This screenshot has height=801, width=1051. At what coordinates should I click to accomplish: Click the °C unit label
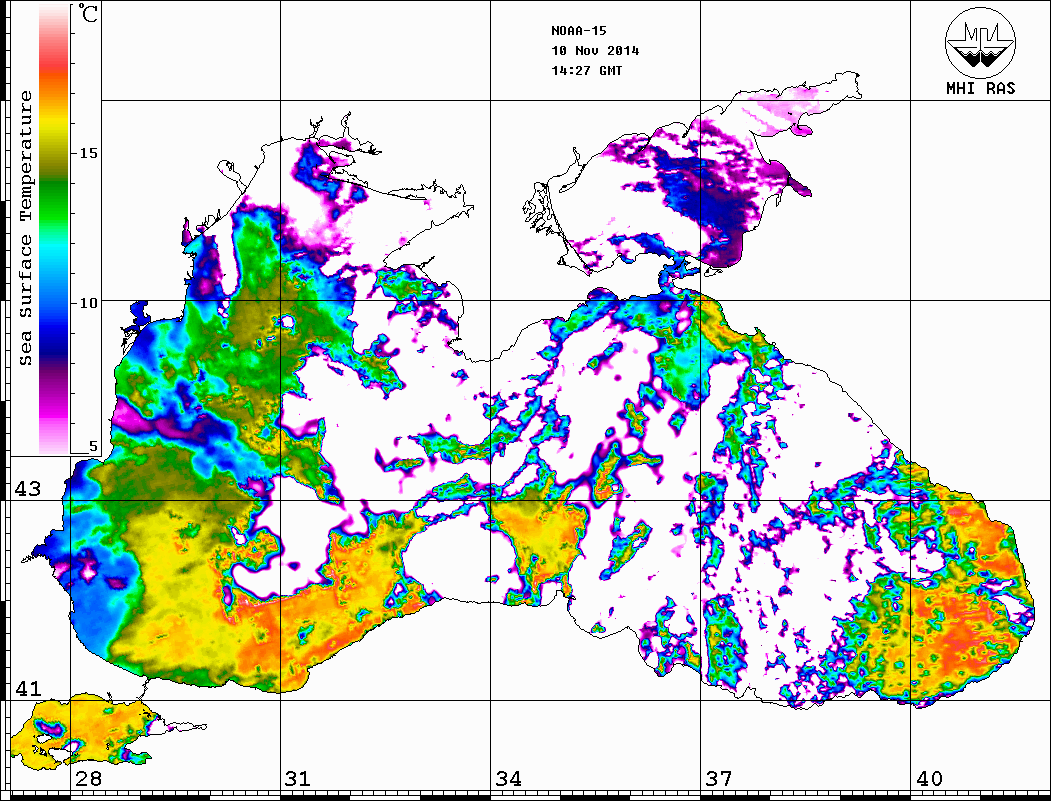pos(86,13)
